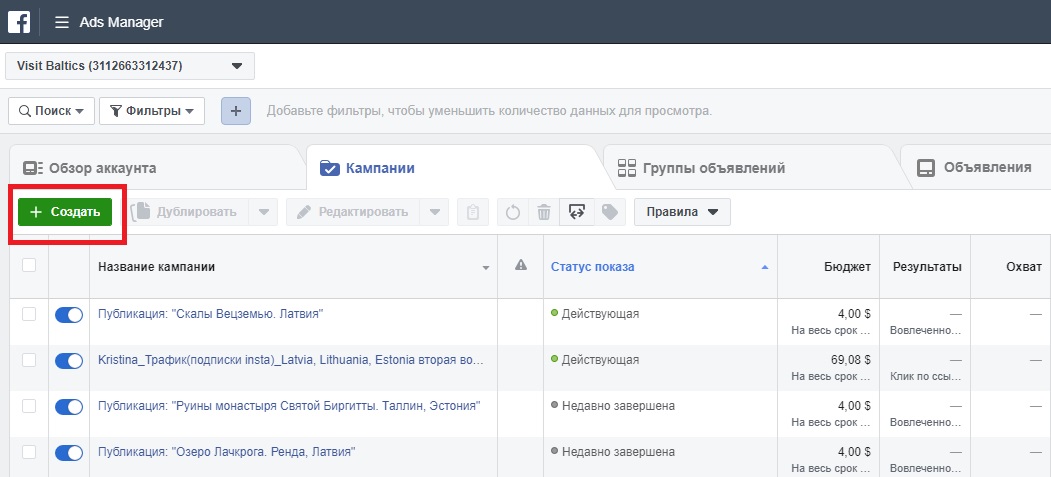This screenshot has width=1051, height=477.
Task: Click the revert circular arrow icon
Action: (512, 212)
